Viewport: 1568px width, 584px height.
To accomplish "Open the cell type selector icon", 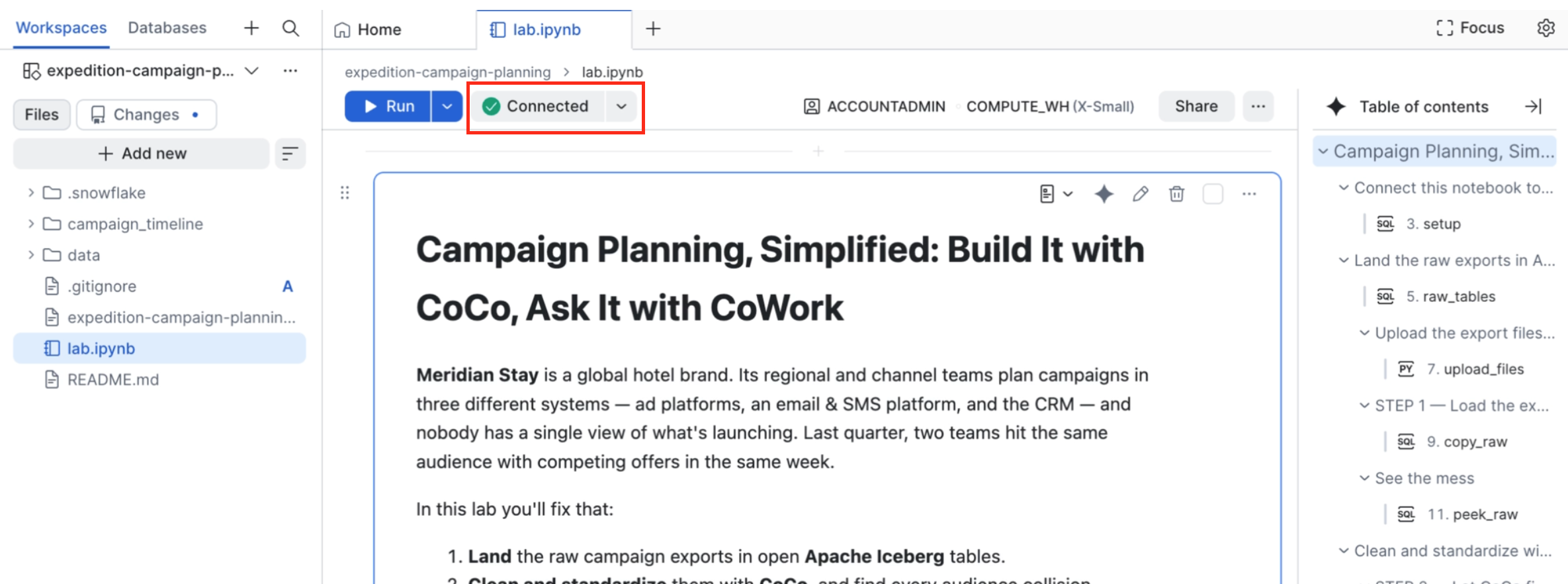I will click(1056, 194).
